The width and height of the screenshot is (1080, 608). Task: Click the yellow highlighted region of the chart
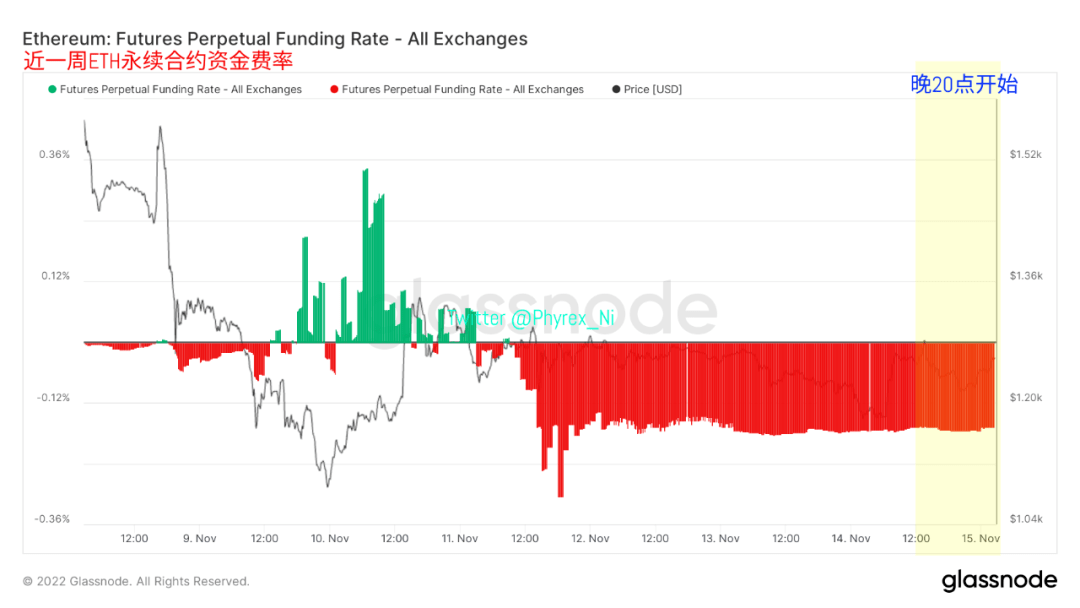coord(957,250)
